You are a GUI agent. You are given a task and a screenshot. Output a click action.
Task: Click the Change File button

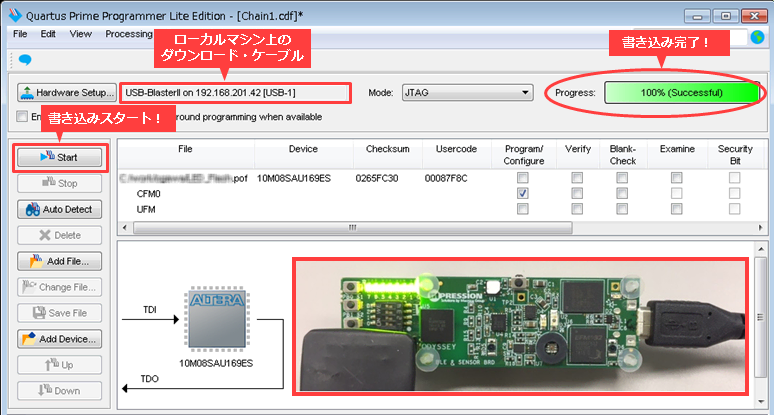click(60, 287)
